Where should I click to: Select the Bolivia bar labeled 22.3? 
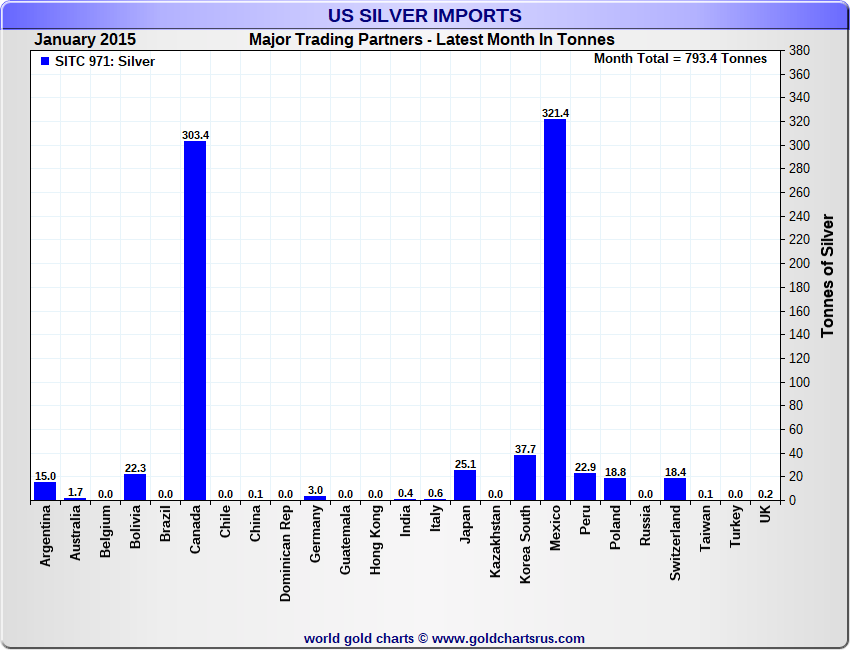pos(135,487)
